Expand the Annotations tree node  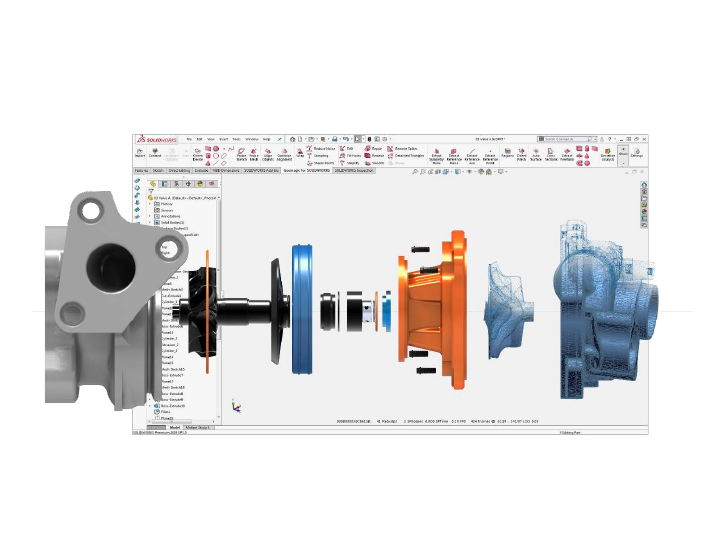pos(150,216)
